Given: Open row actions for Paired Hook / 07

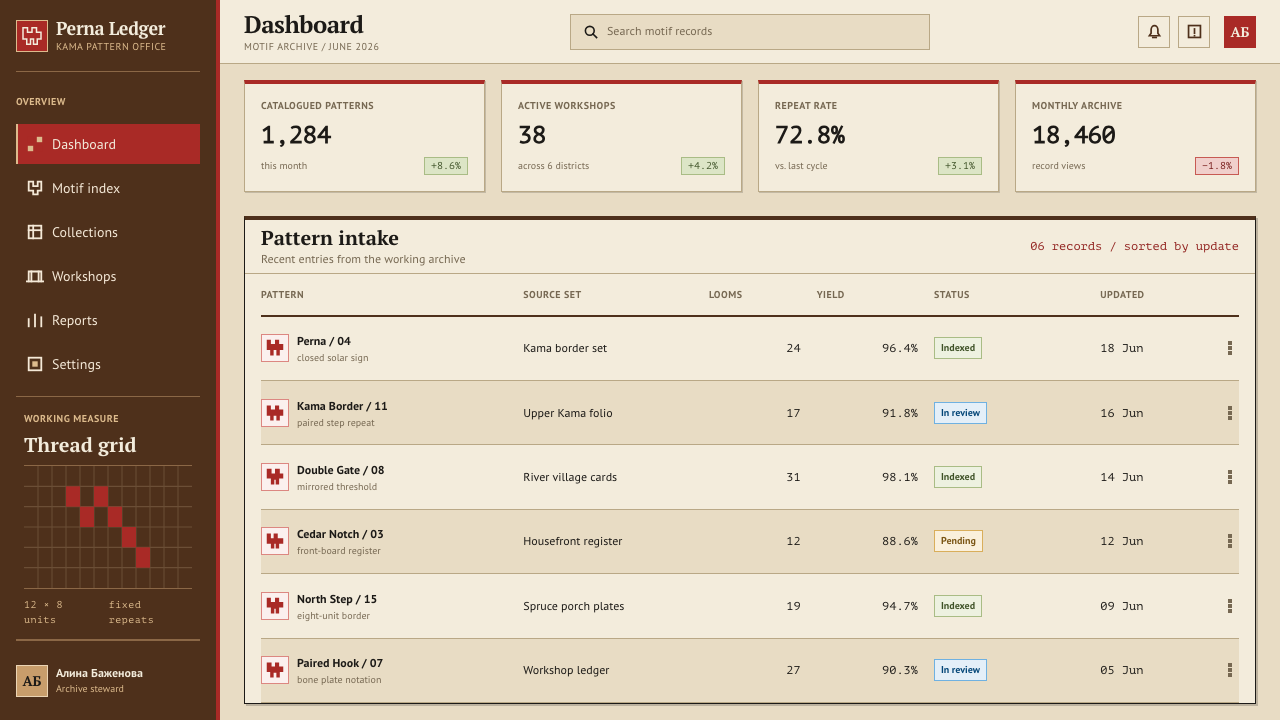Looking at the screenshot, I should pyautogui.click(x=1229, y=670).
